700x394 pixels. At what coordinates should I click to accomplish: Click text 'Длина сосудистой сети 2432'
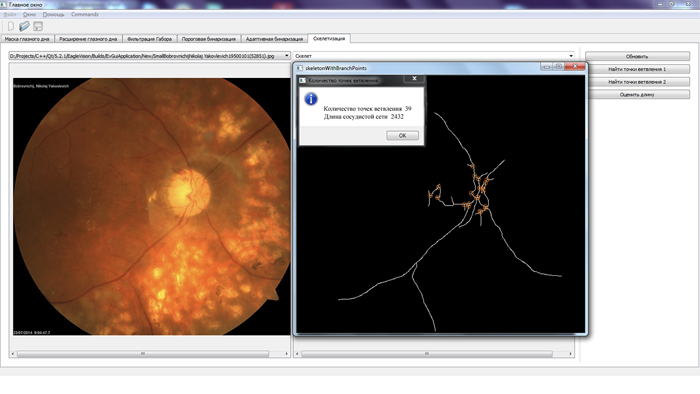(364, 117)
